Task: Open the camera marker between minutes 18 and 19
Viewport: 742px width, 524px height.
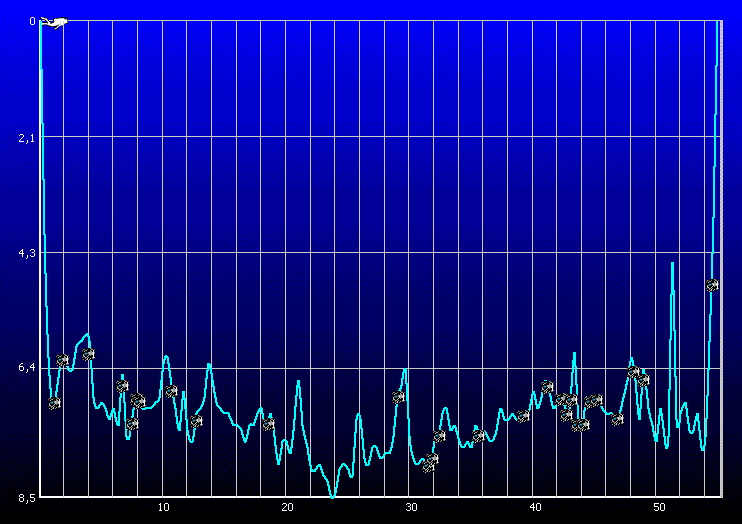Action: (268, 424)
